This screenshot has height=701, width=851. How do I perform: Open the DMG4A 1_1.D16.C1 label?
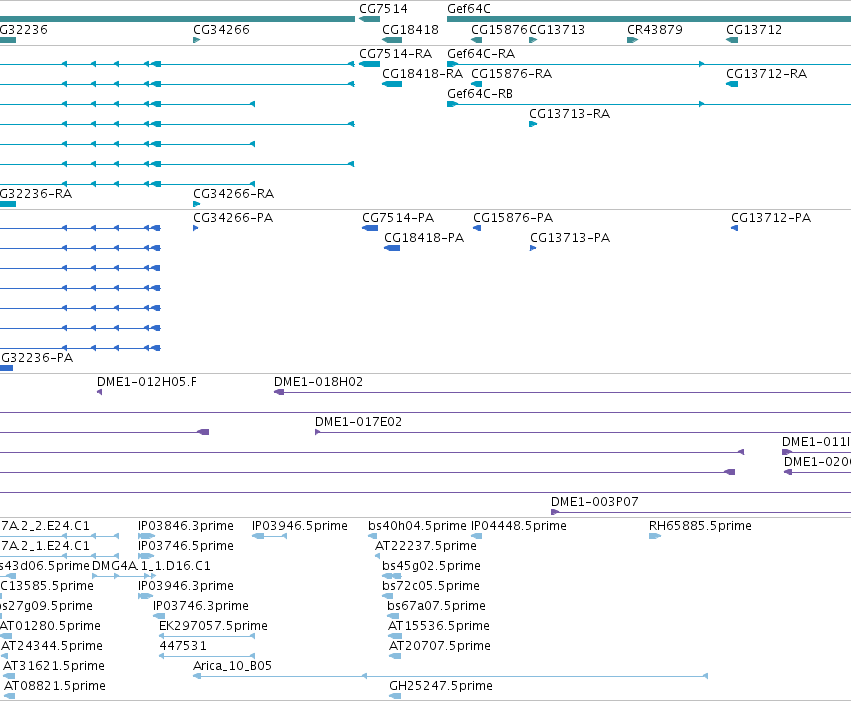pos(151,566)
